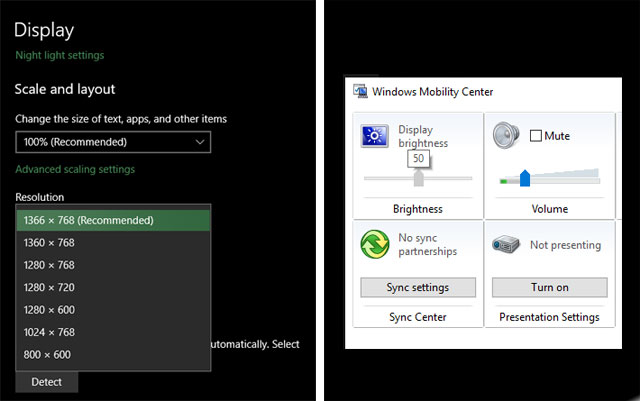Screen dimensions: 640x401
Task: Open Advanced scaling settings link
Action: (x=74, y=169)
